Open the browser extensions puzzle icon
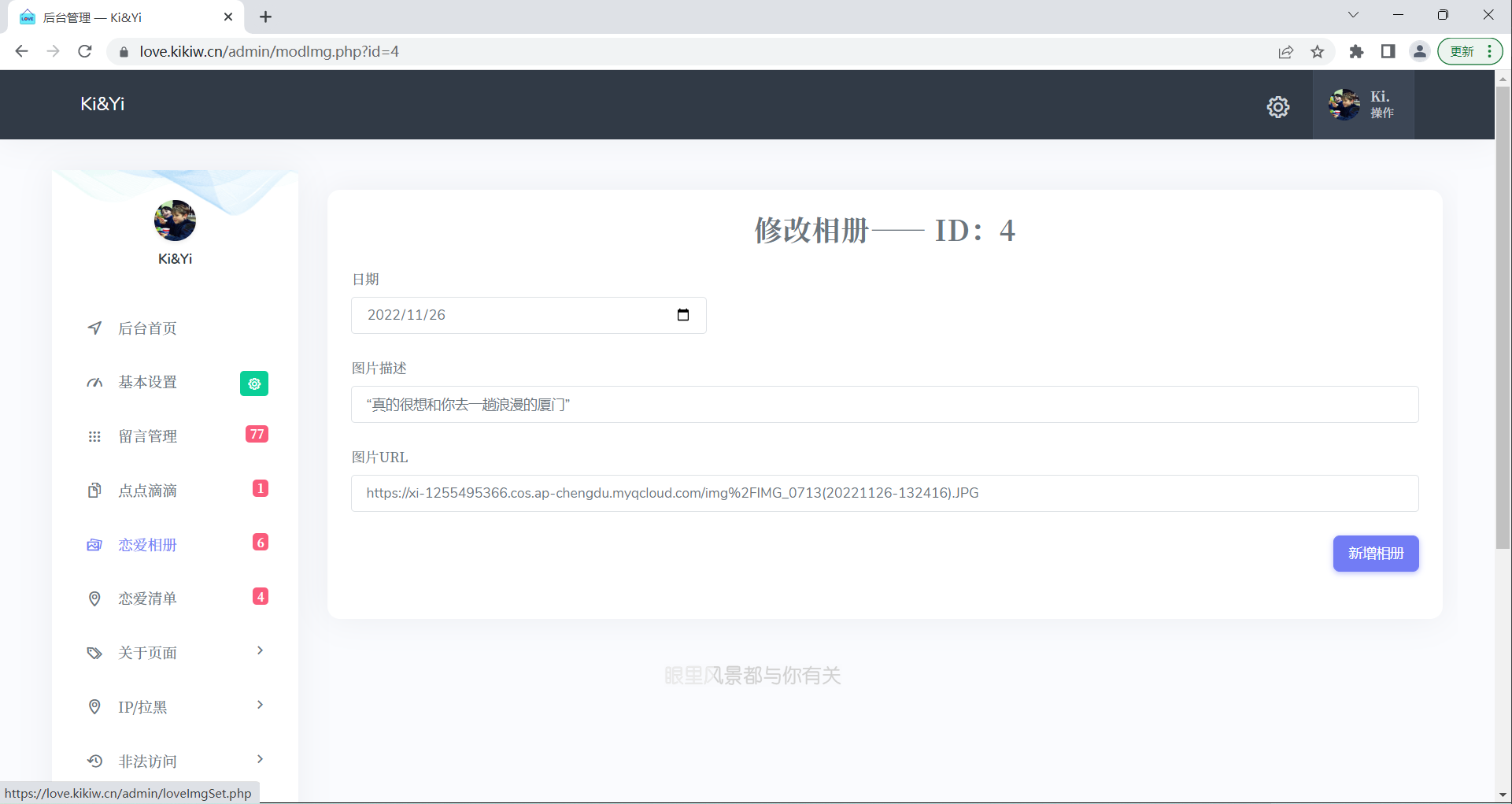Viewport: 1512px width, 804px height. pyautogui.click(x=1355, y=52)
